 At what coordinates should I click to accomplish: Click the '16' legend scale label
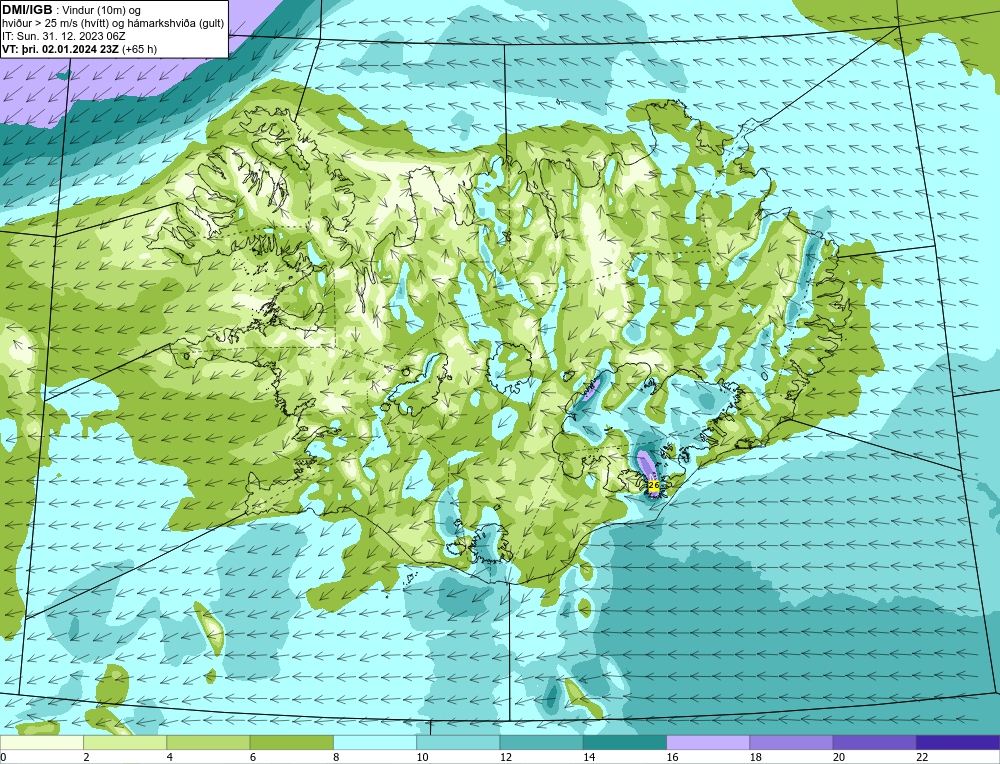pos(672,757)
